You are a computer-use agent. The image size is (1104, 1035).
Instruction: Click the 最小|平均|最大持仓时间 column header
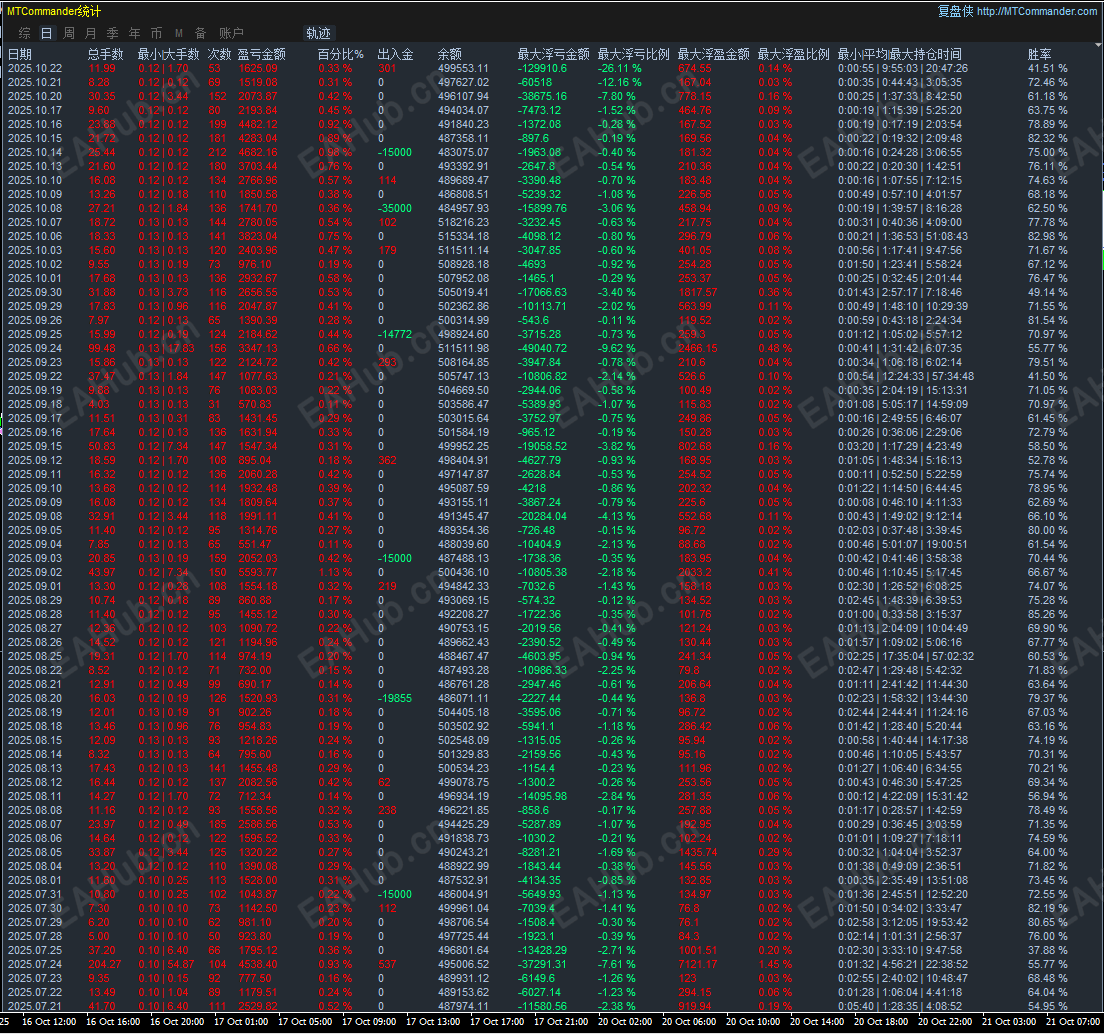[x=900, y=54]
